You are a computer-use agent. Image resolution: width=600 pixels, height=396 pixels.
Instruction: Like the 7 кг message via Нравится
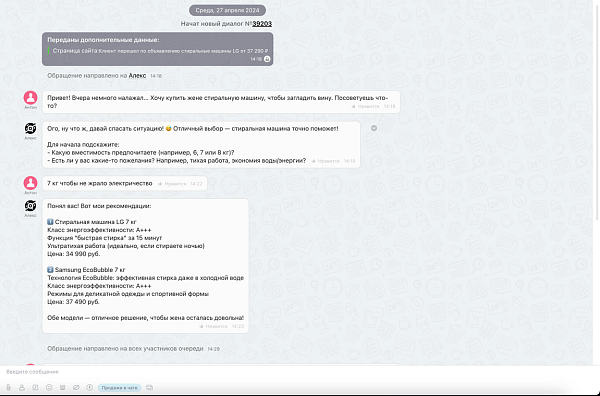[x=172, y=184]
